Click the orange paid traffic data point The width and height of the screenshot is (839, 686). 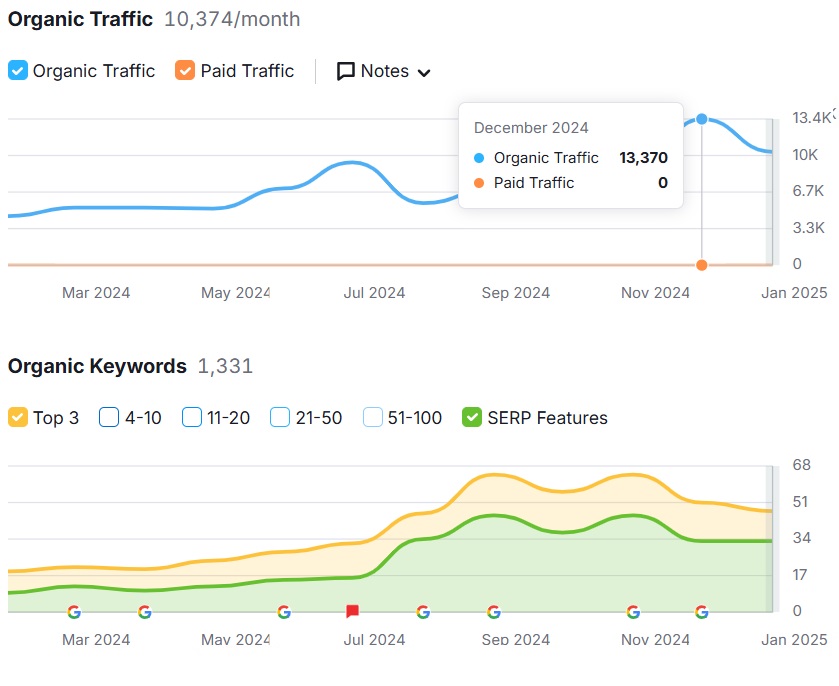click(702, 265)
